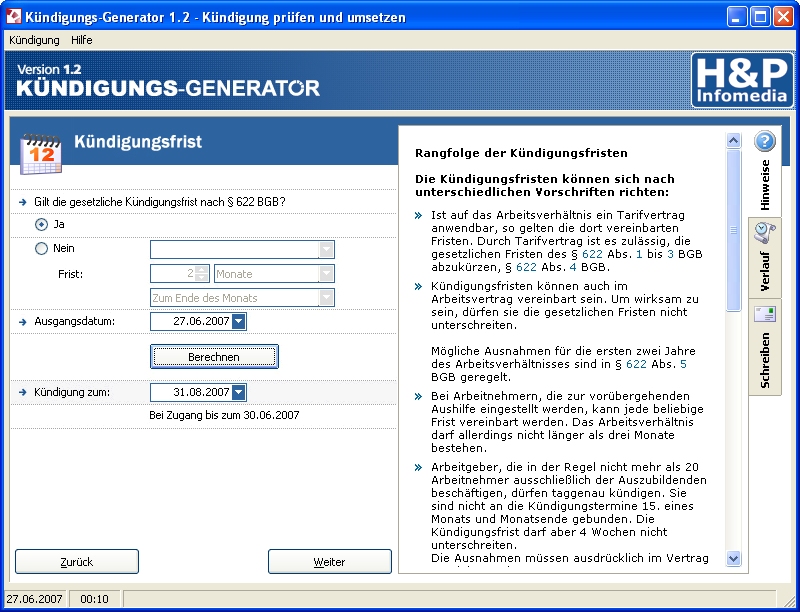
Task: Switch to the Schreiben tab
Action: (765, 347)
